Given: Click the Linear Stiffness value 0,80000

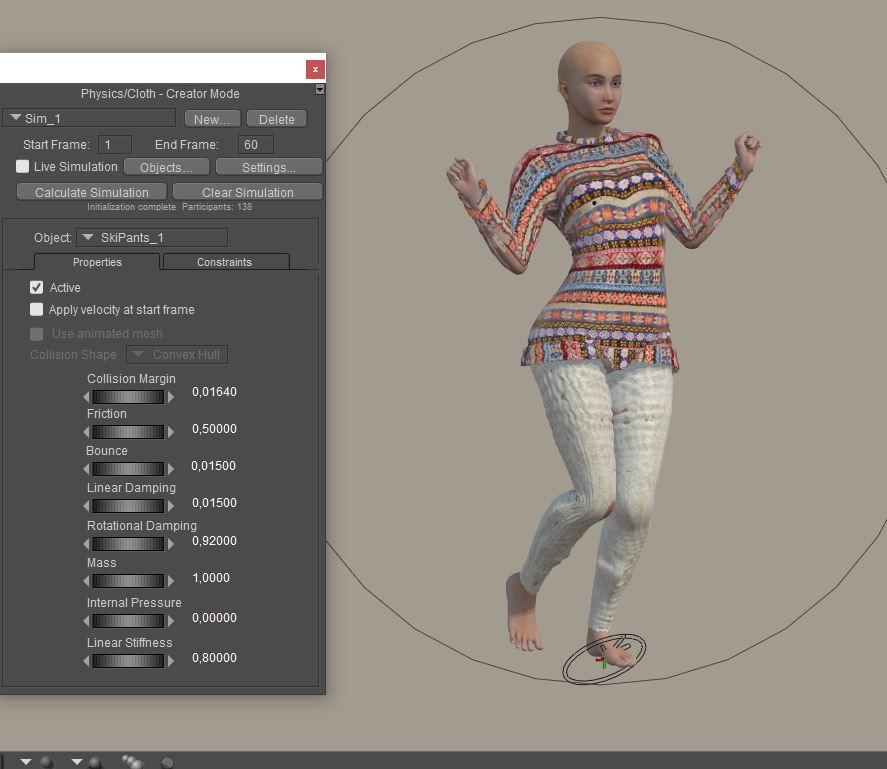Looking at the screenshot, I should point(214,658).
